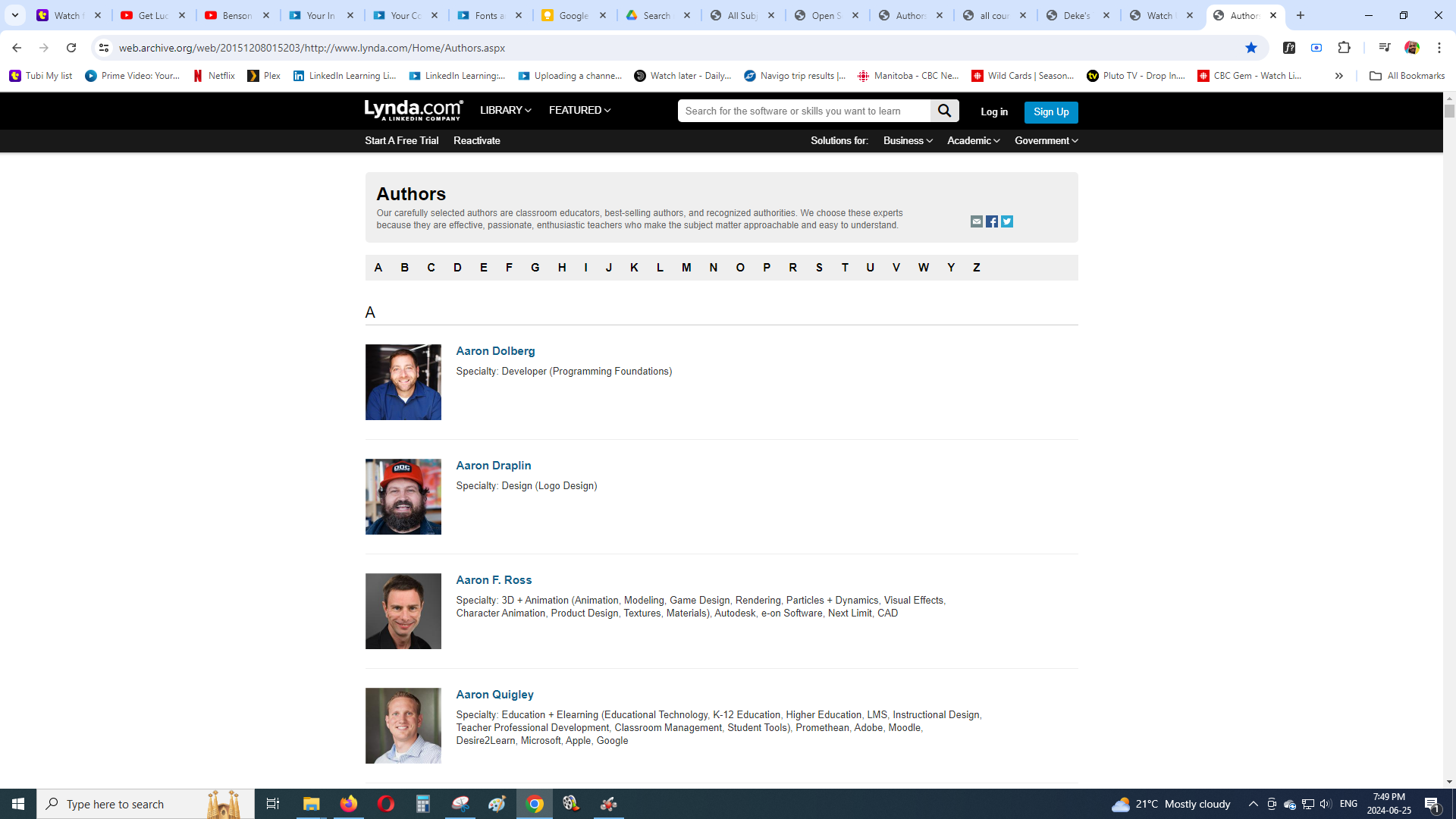Bookmark this page with star icon

tap(1251, 48)
